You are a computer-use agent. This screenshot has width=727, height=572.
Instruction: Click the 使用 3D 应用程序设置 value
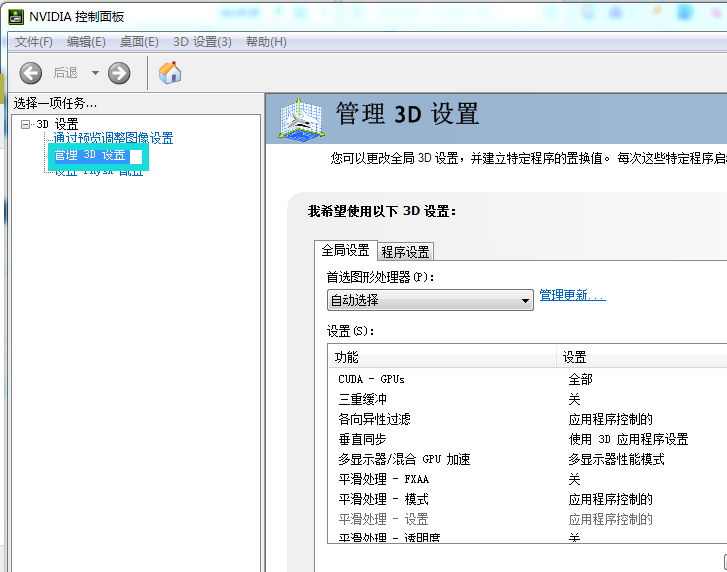coord(628,439)
